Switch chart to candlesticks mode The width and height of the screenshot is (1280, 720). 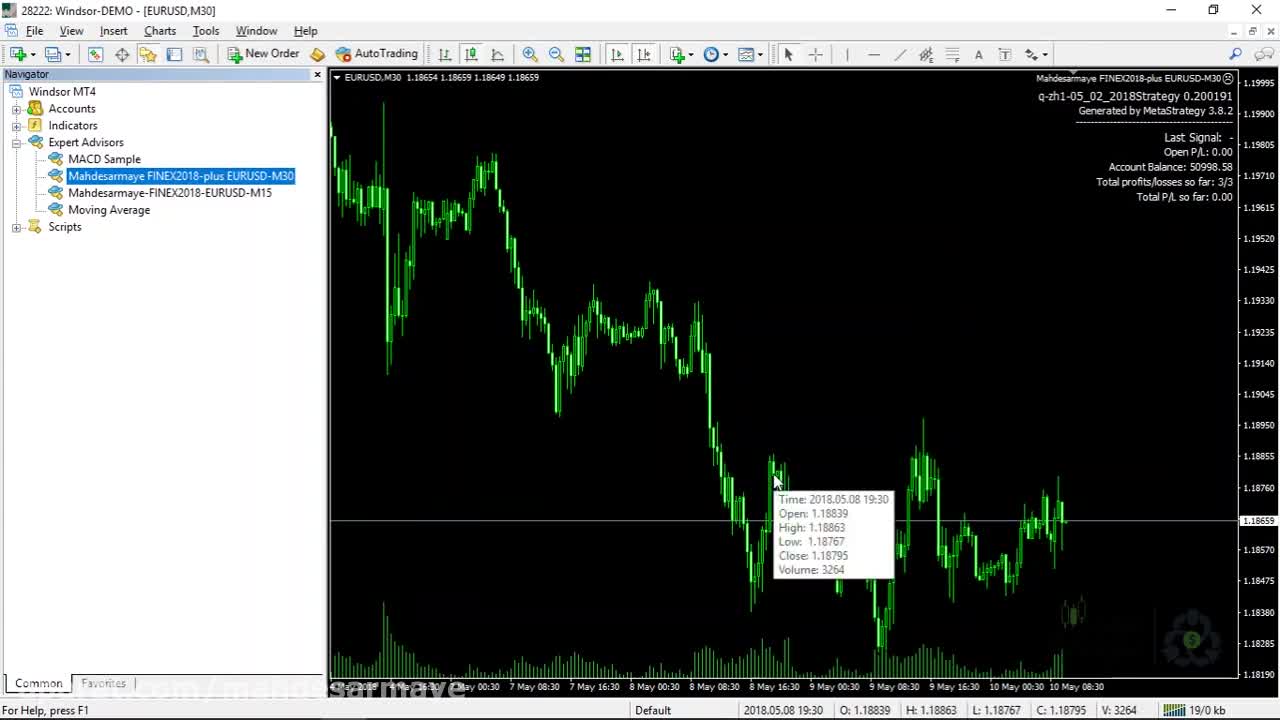tap(471, 55)
